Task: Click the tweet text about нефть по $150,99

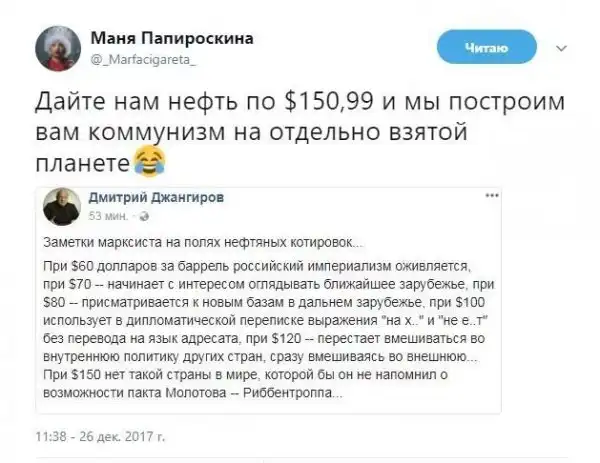Action: [300, 133]
